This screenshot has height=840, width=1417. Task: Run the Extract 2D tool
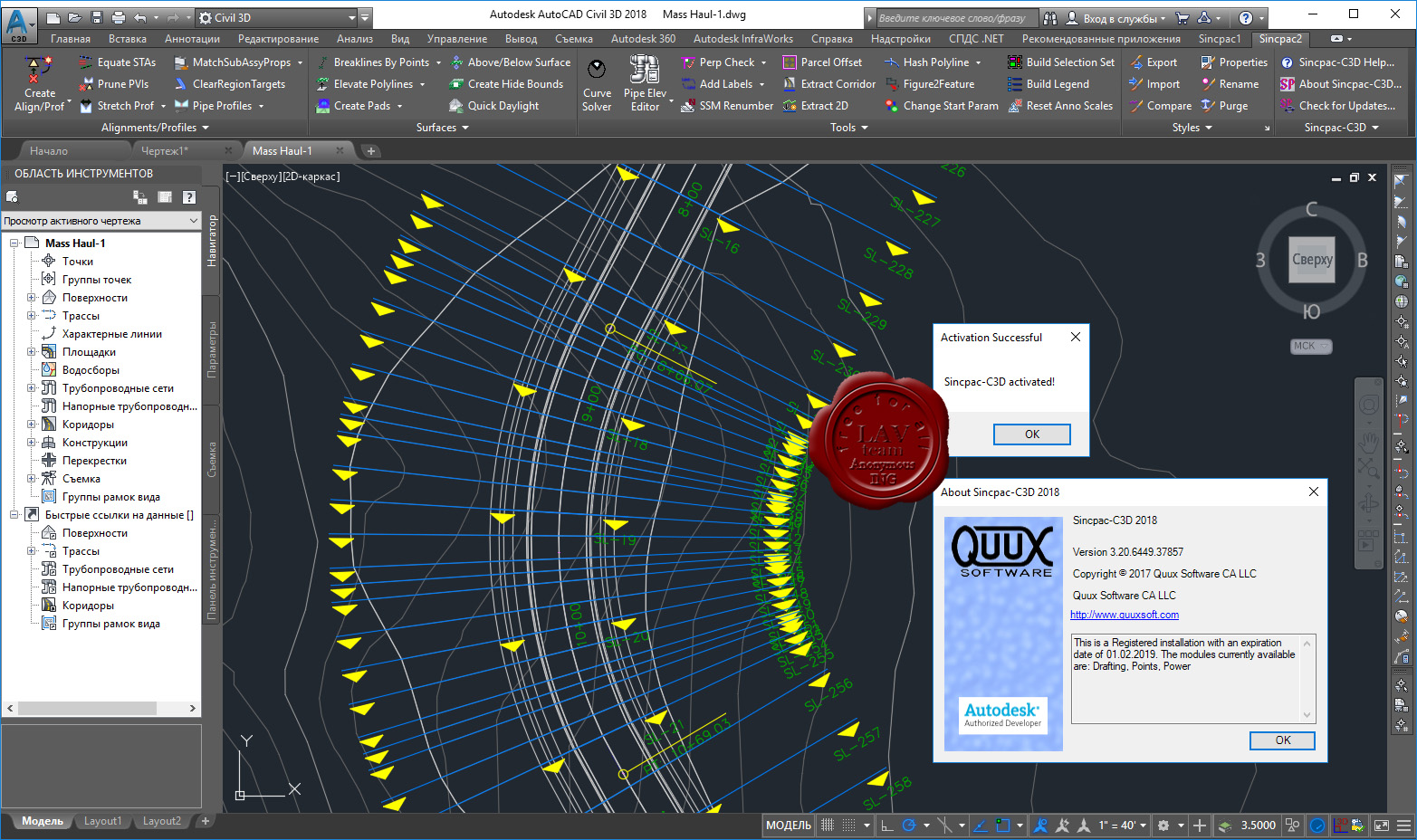(x=816, y=106)
